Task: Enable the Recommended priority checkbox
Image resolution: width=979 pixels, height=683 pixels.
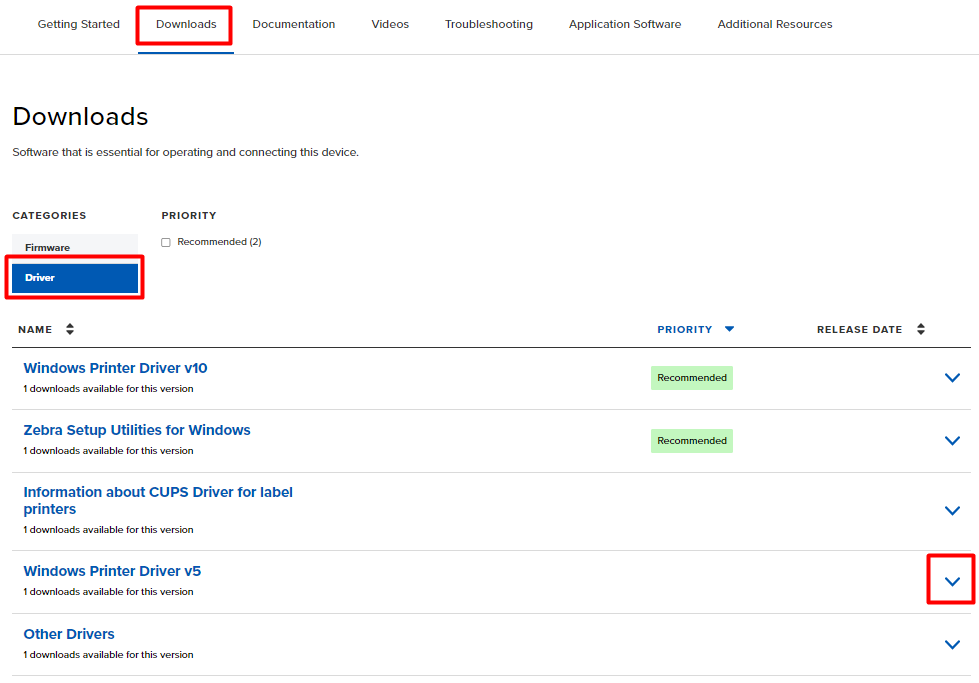Action: pyautogui.click(x=166, y=242)
